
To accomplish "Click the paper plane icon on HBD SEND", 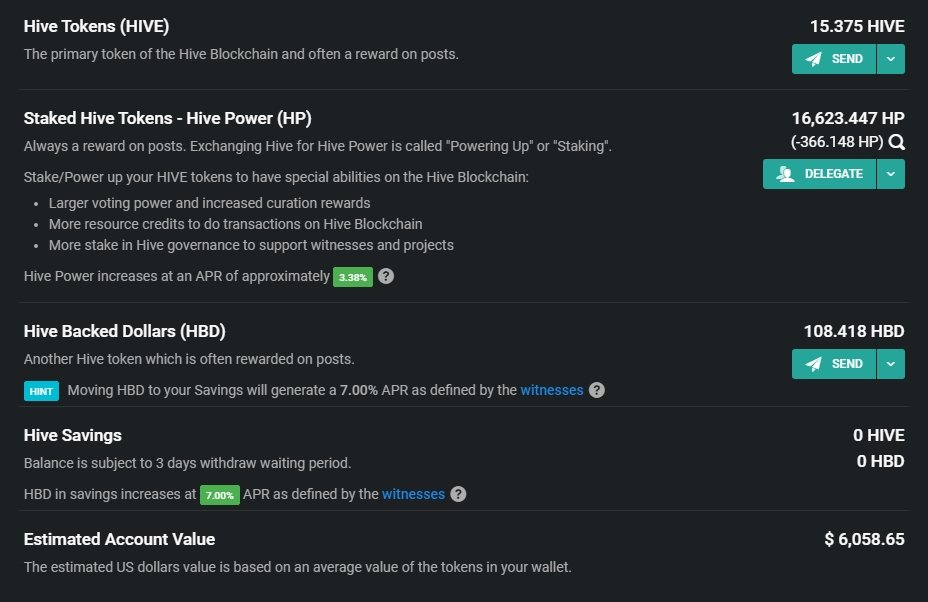I will point(813,364).
